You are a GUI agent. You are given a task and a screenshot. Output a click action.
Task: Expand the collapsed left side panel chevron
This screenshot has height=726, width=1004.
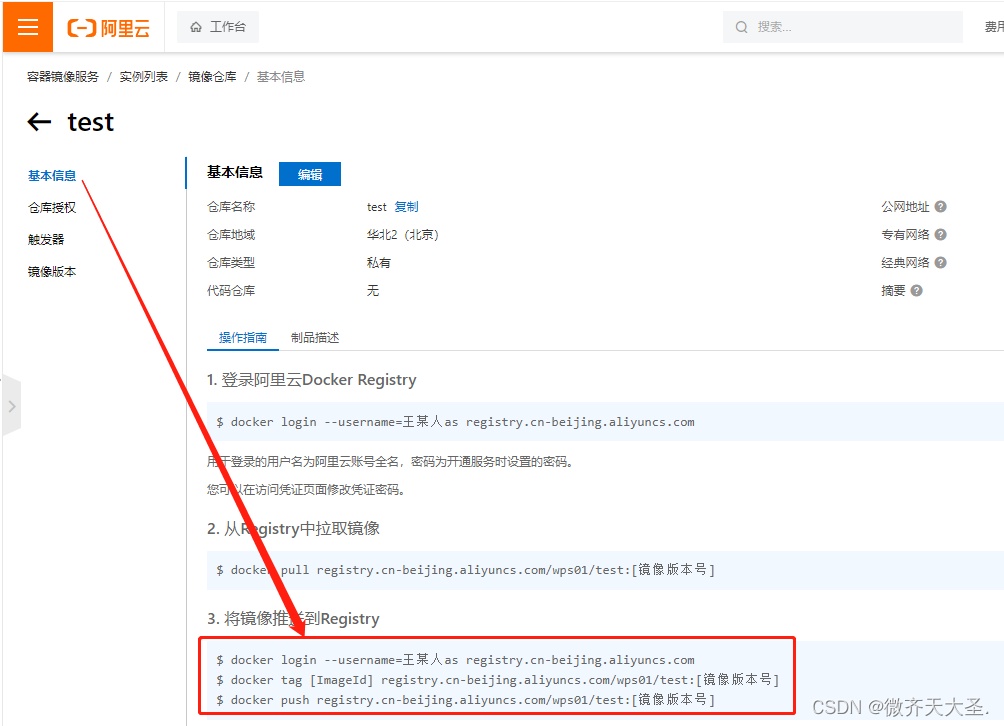click(12, 406)
